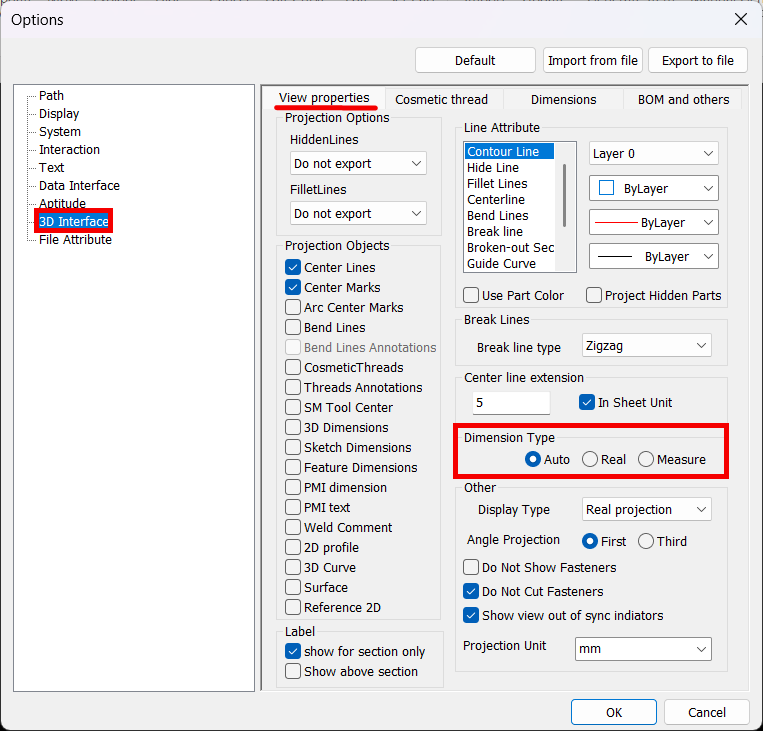Viewport: 763px width, 731px height.
Task: Uncheck Center Lines checkbox
Action: [293, 267]
